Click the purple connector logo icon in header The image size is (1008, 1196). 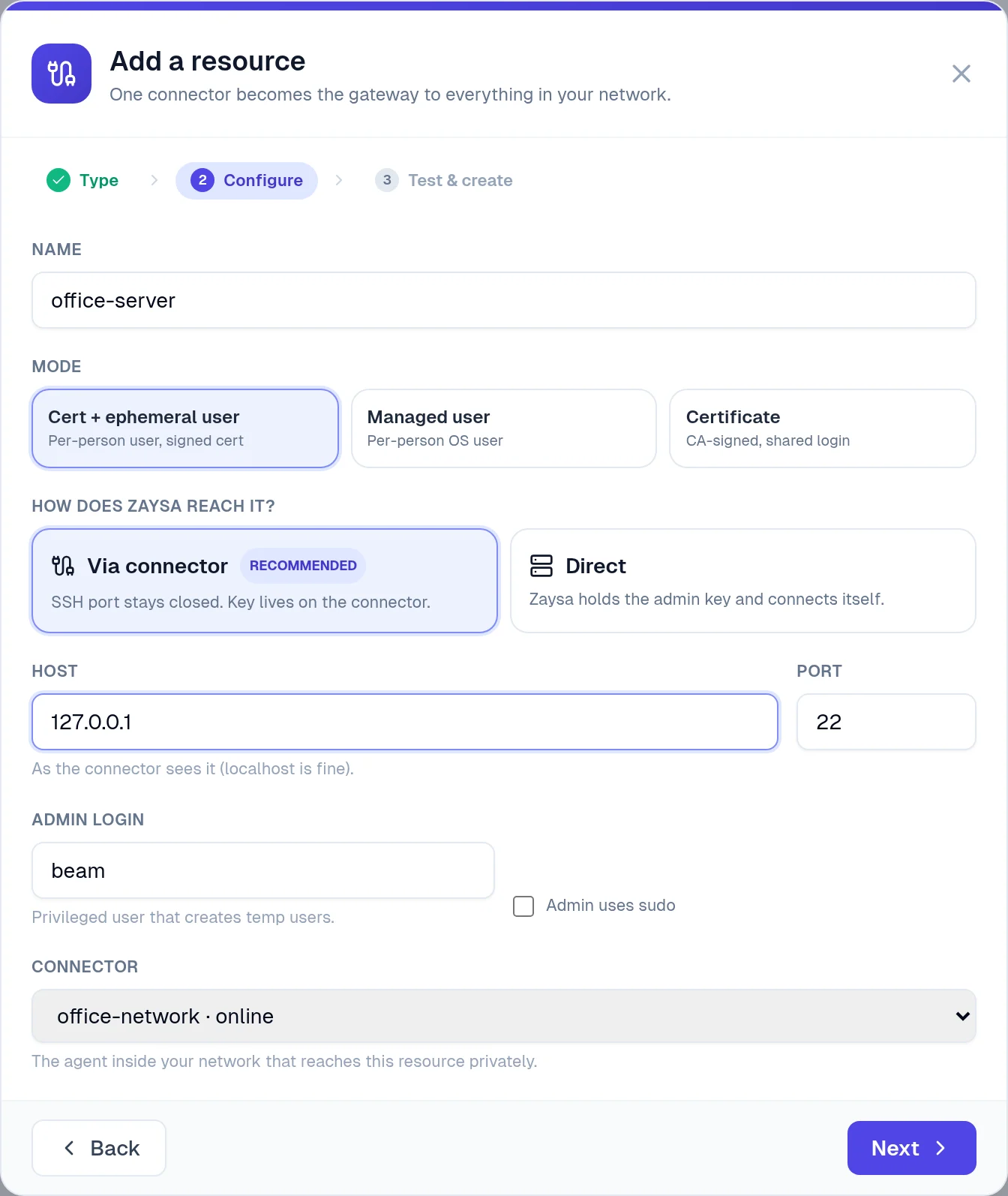(61, 74)
